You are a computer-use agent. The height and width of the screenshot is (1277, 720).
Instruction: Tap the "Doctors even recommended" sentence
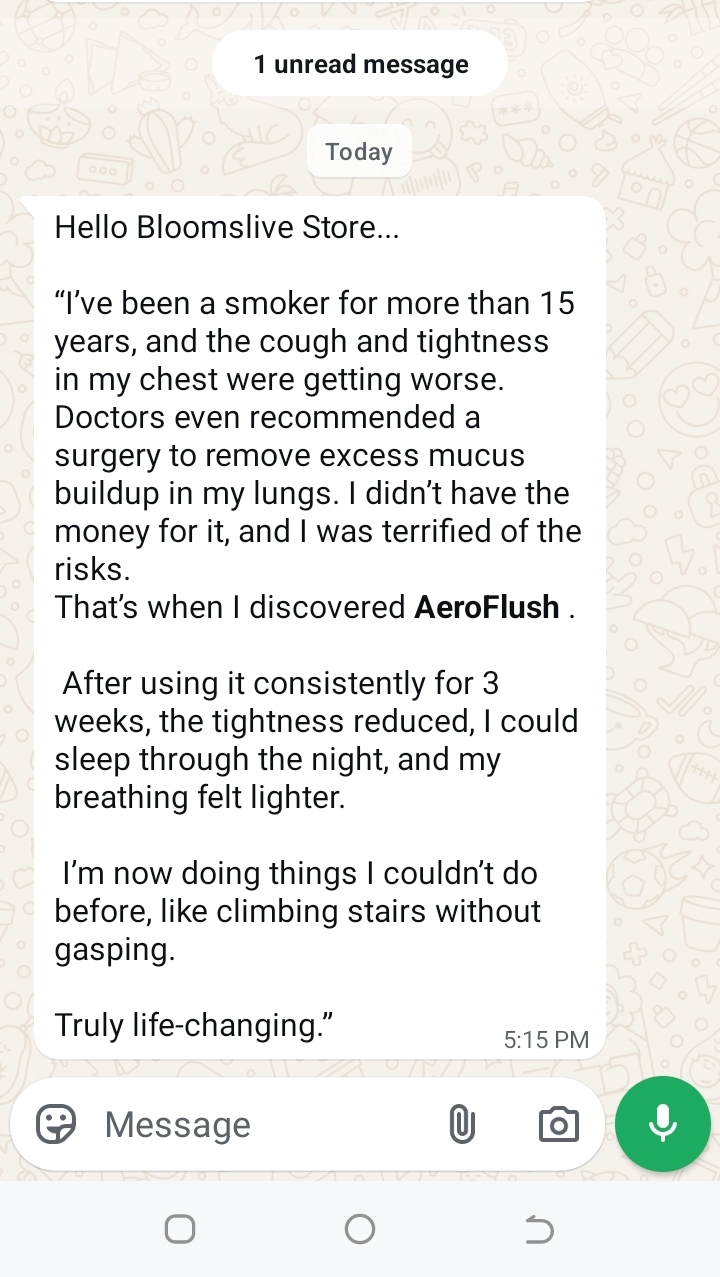coord(267,417)
